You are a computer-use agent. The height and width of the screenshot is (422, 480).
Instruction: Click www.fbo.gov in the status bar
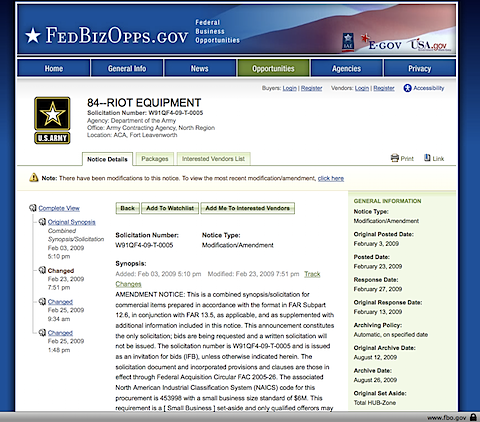click(x=446, y=418)
